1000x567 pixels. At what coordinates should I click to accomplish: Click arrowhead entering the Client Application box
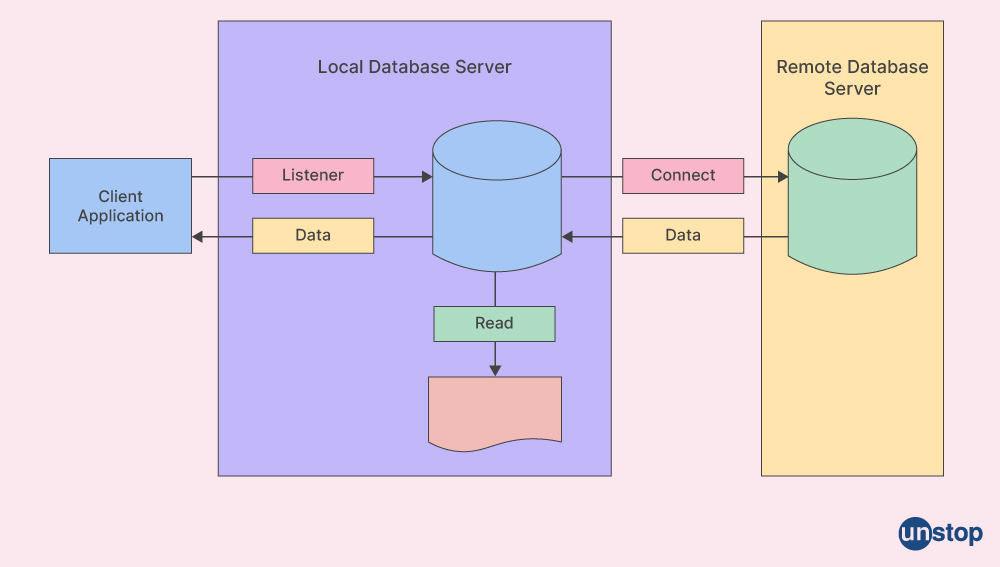(x=198, y=237)
